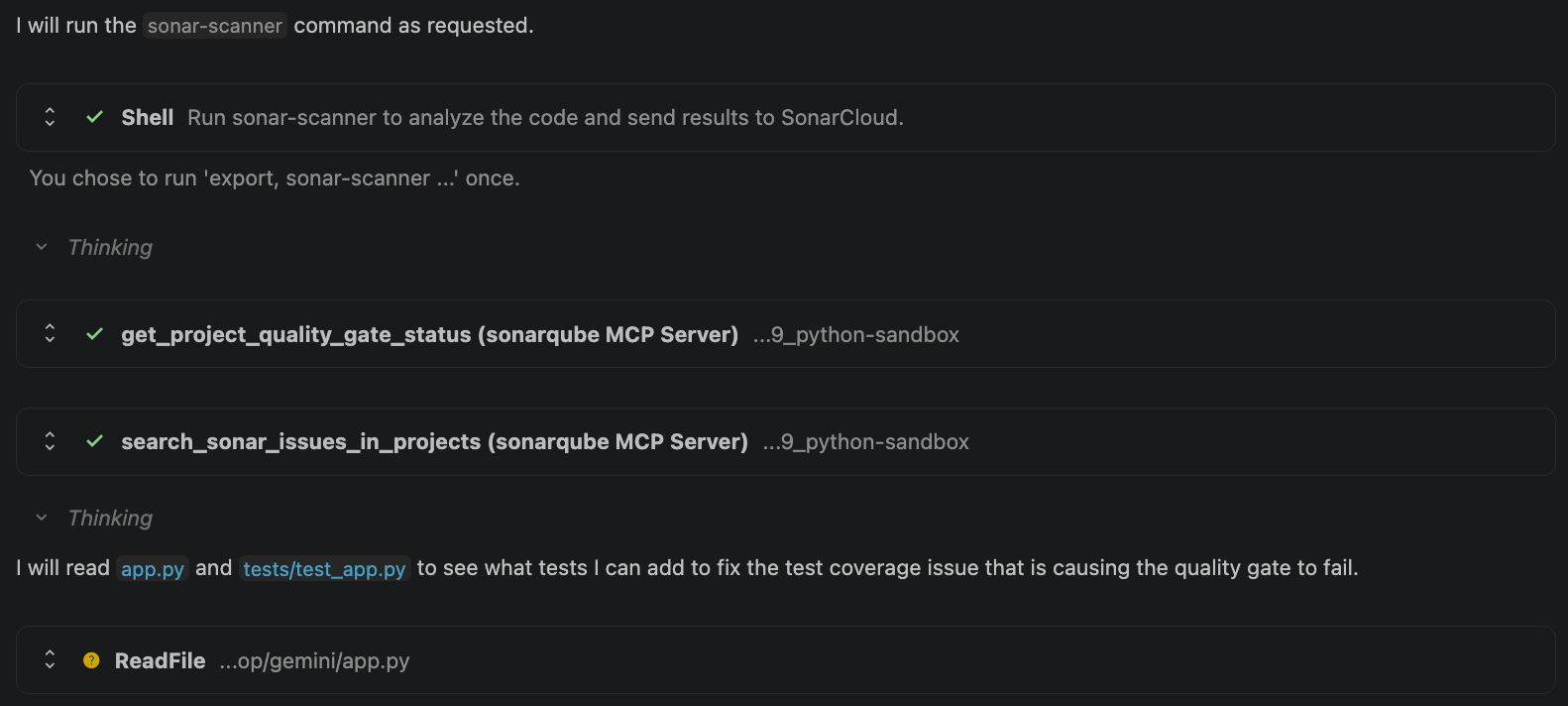
Task: Toggle the ReadFile row expand arrows
Action: click(50, 659)
